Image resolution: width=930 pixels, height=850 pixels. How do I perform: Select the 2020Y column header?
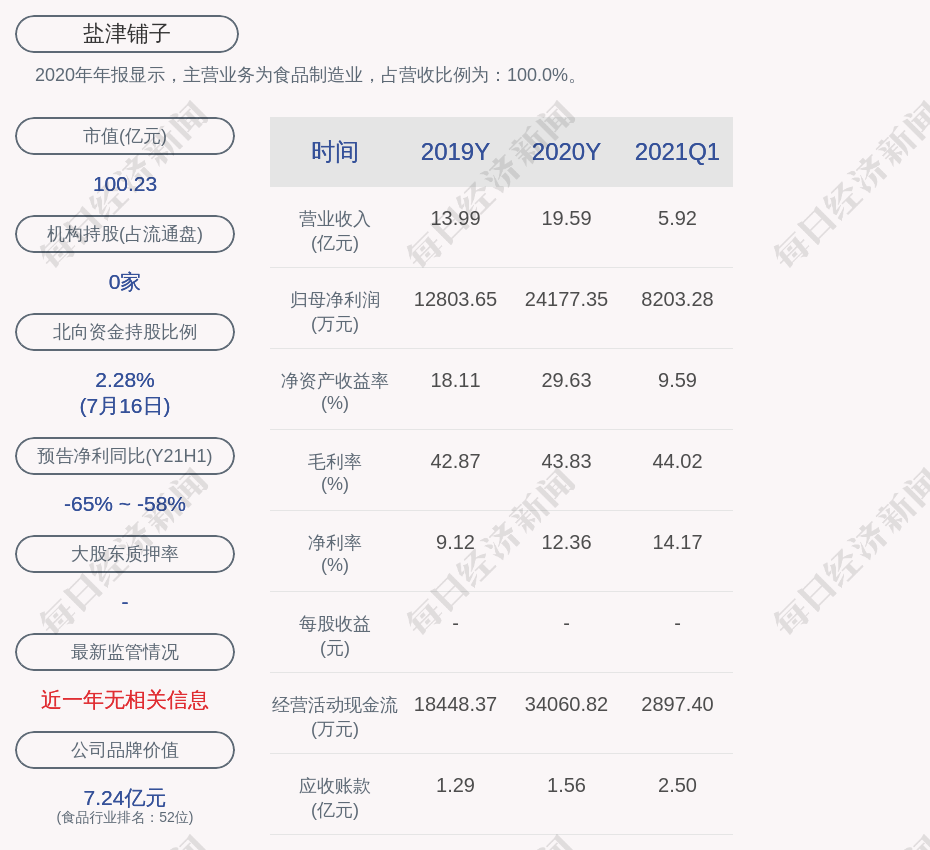(x=566, y=152)
